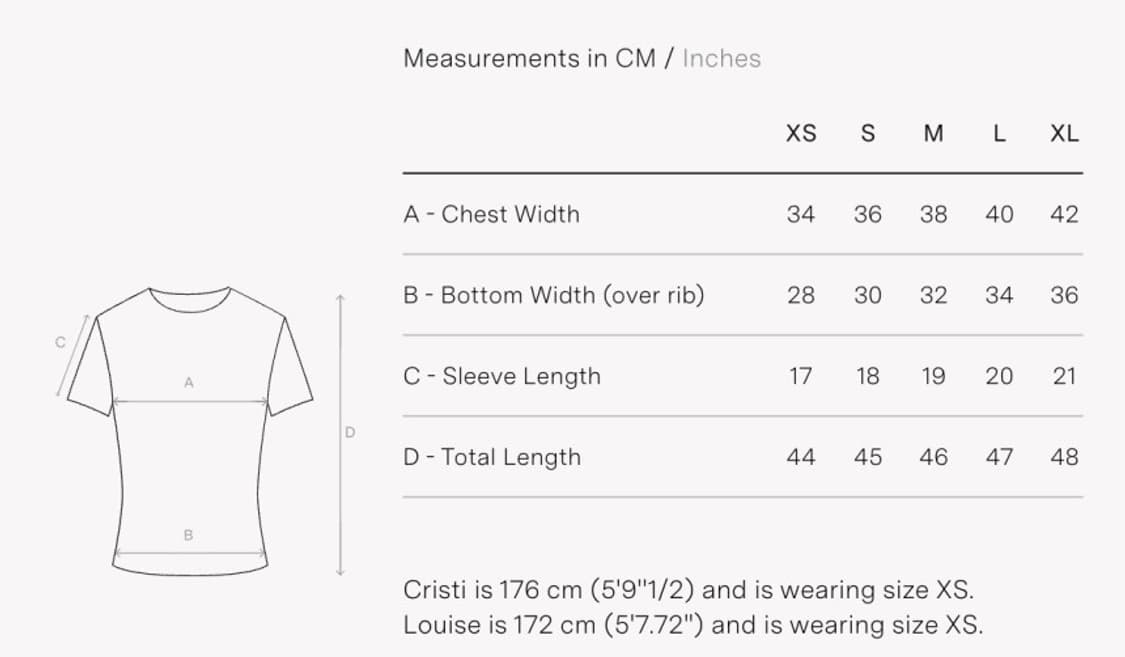Click the total length arrow D on diagram

(340, 435)
